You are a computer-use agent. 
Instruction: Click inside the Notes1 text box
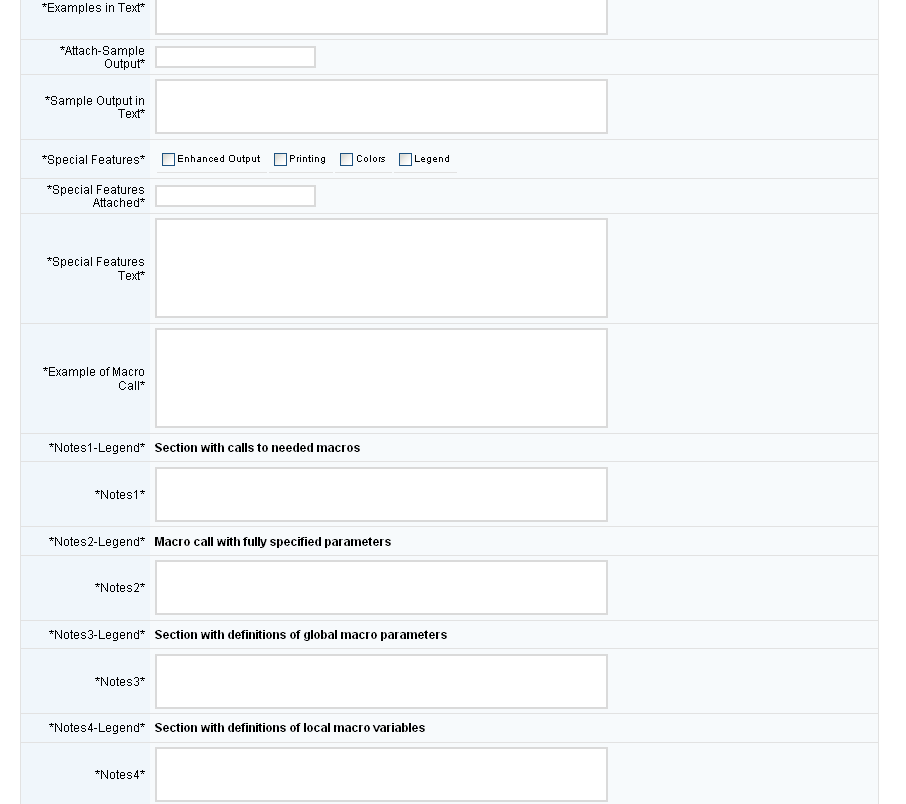click(381, 495)
